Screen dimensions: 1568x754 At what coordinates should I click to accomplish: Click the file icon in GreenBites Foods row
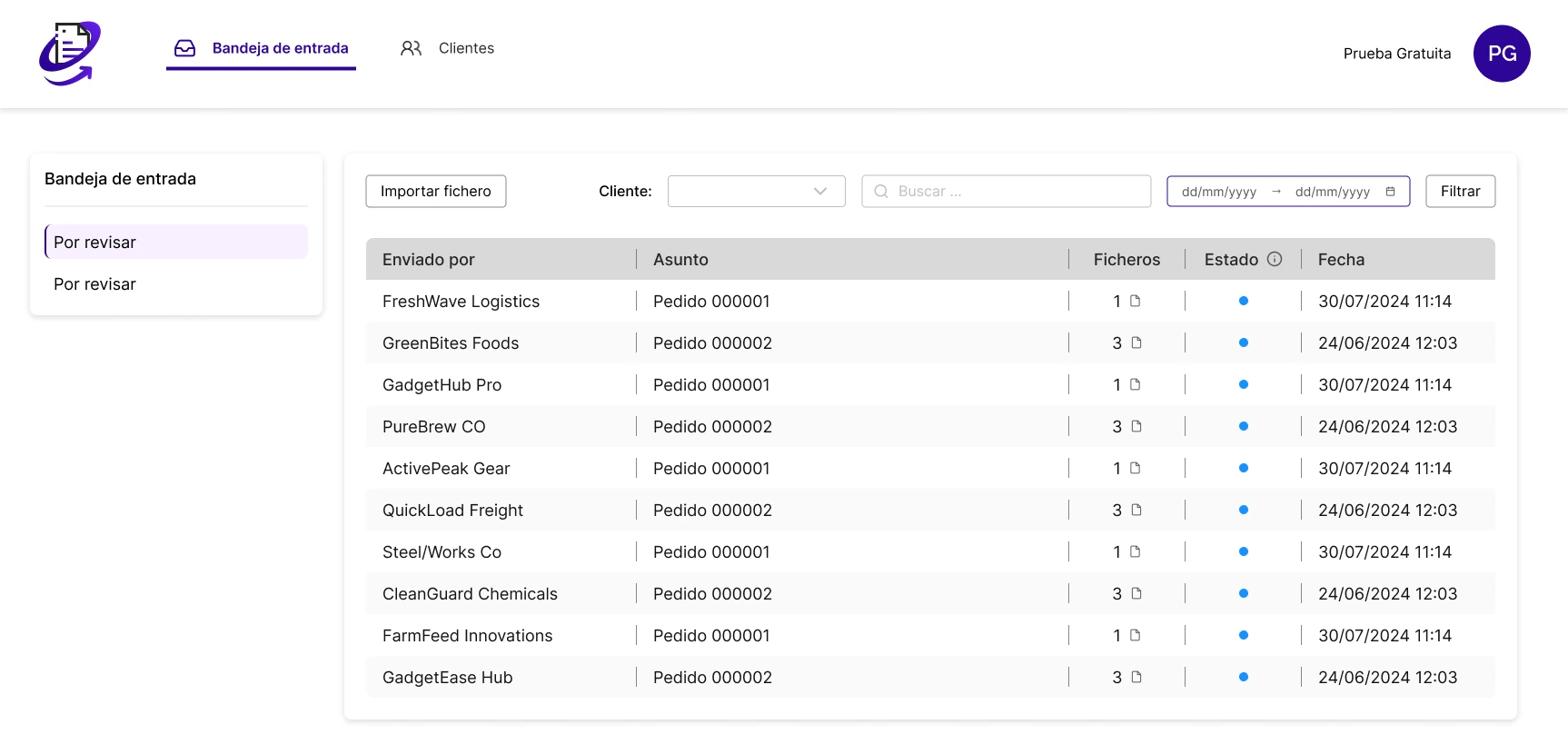[1136, 342]
